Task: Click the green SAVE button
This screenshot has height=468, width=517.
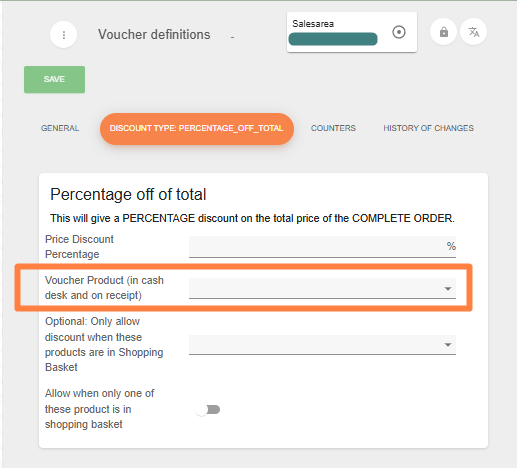Action: pyautogui.click(x=54, y=79)
